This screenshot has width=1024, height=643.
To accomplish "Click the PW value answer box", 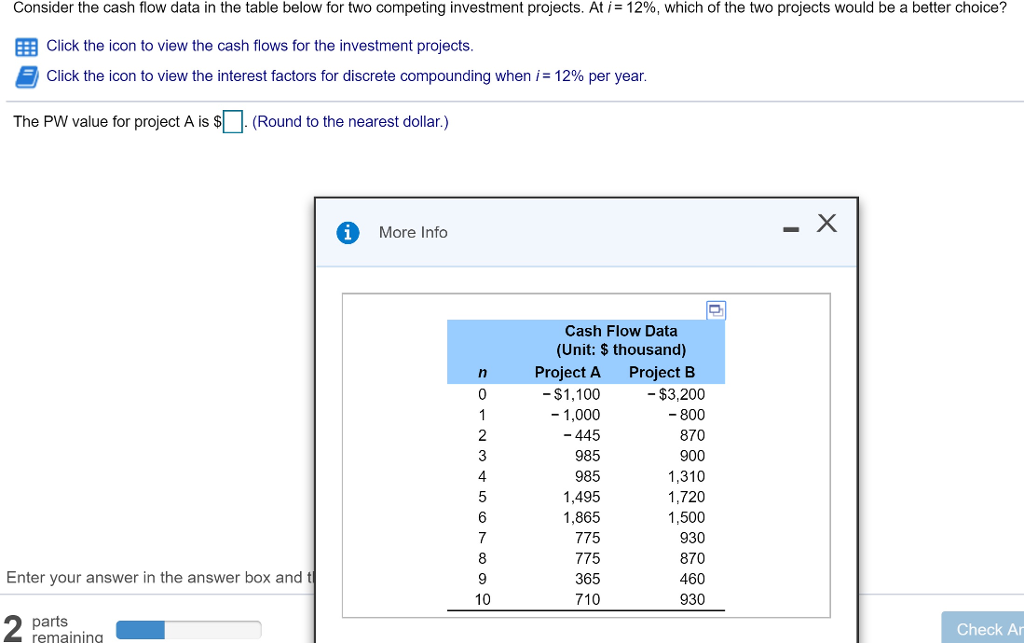I will [233, 121].
